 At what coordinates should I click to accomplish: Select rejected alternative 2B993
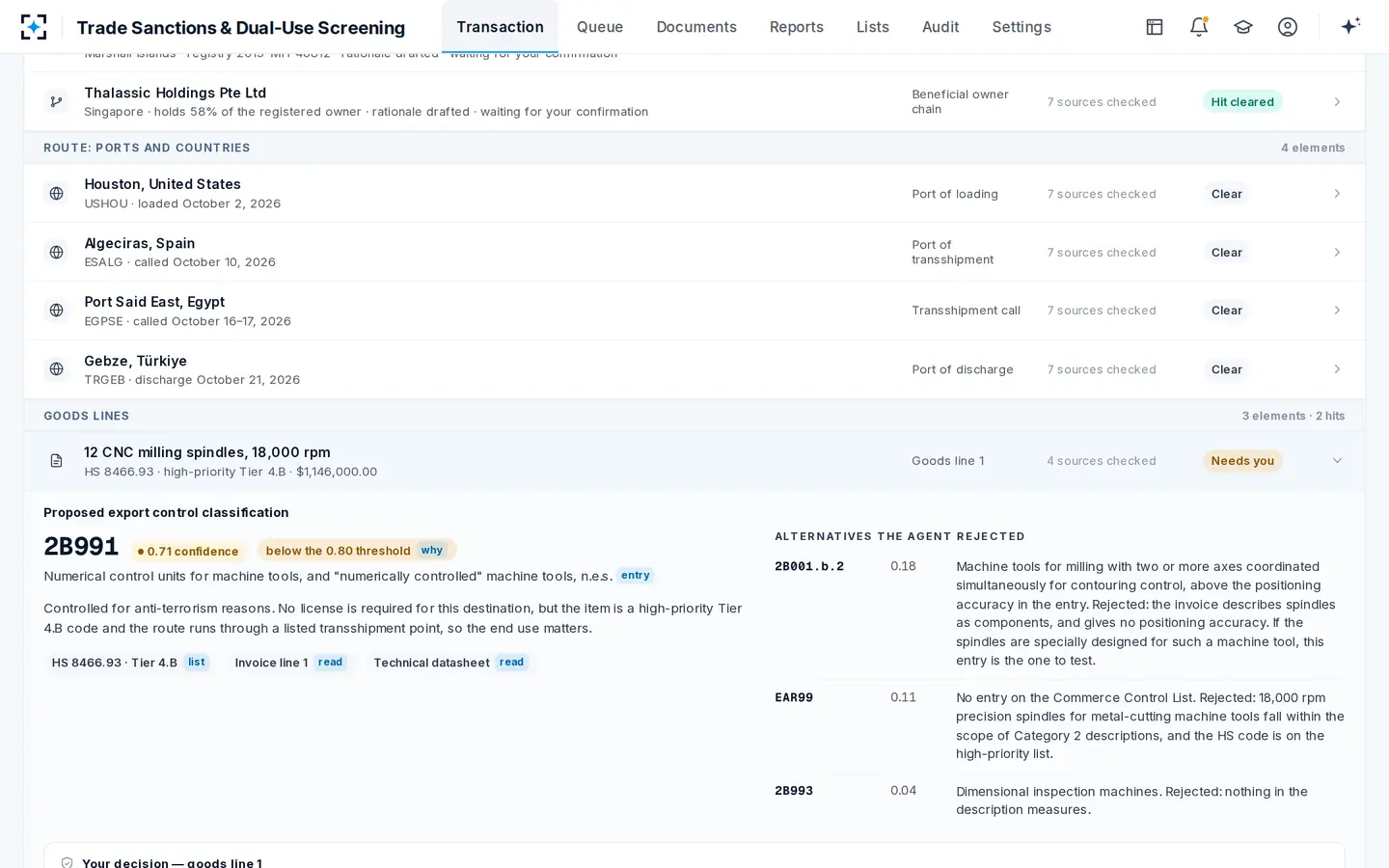point(794,791)
